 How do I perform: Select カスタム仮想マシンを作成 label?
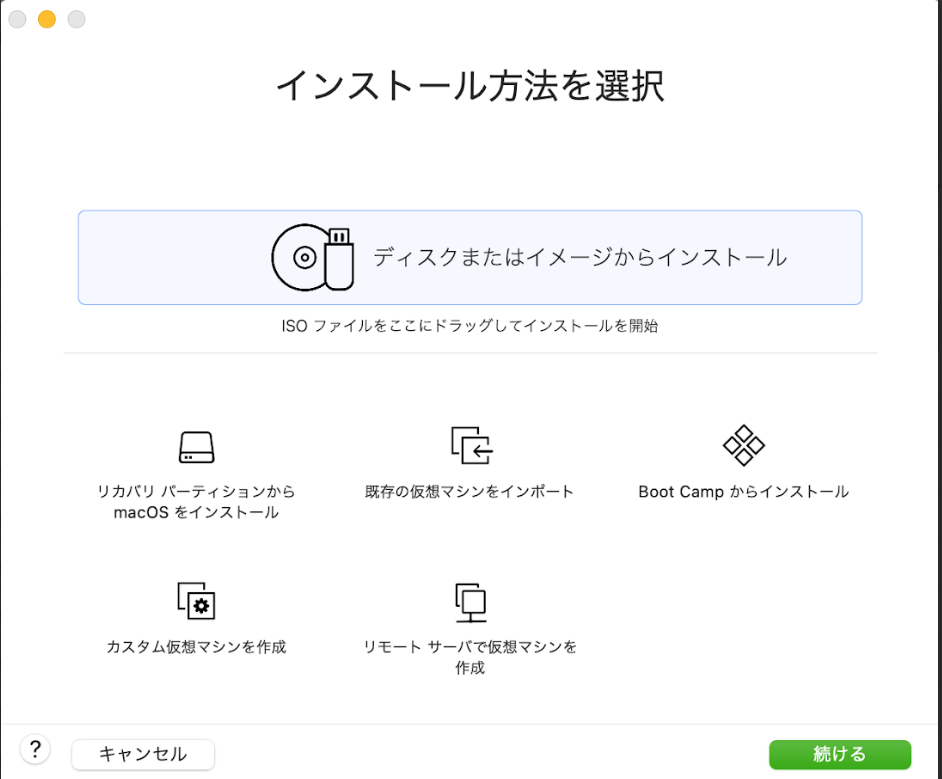point(196,647)
